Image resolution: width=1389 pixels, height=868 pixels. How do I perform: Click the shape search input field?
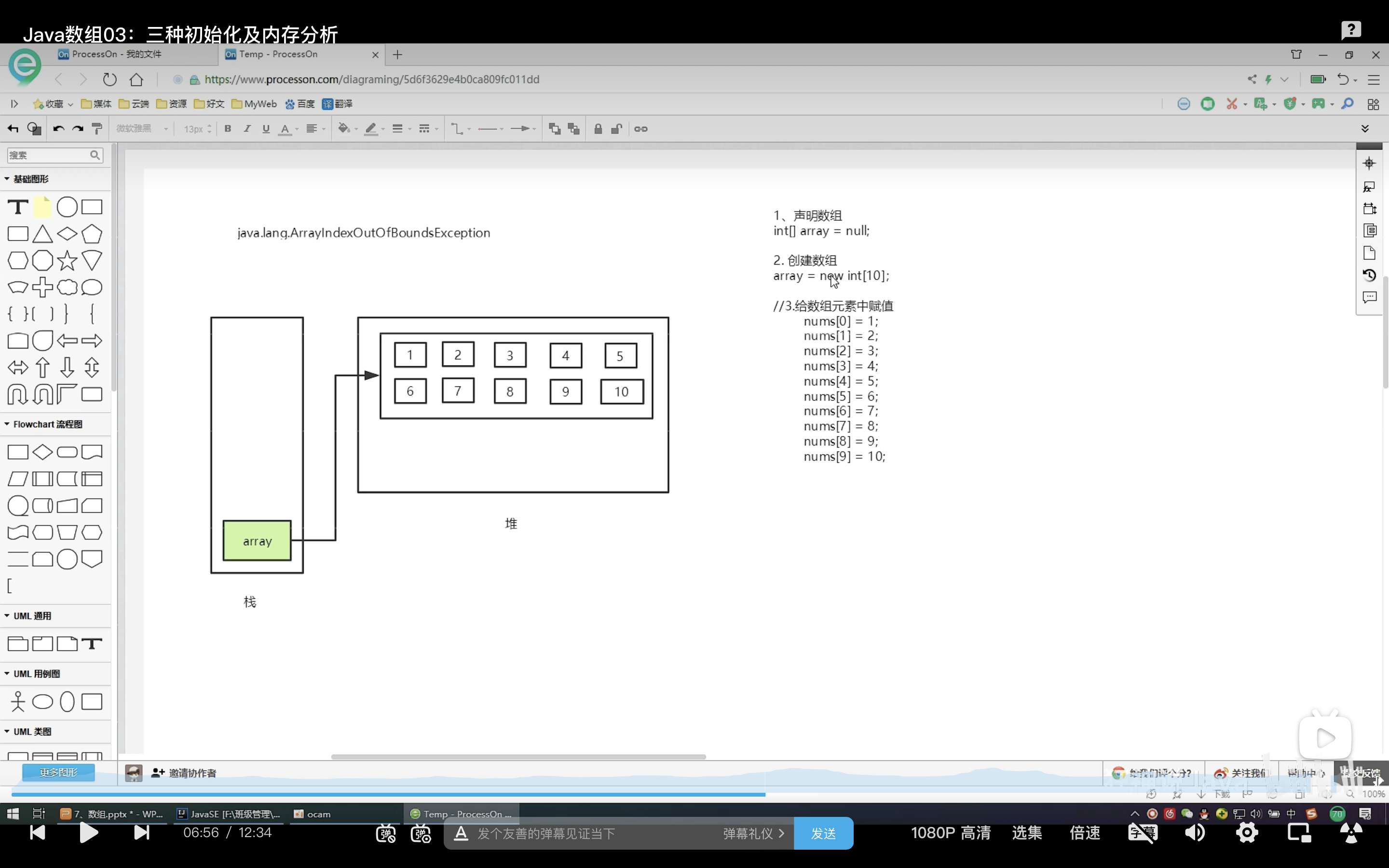pyautogui.click(x=48, y=155)
